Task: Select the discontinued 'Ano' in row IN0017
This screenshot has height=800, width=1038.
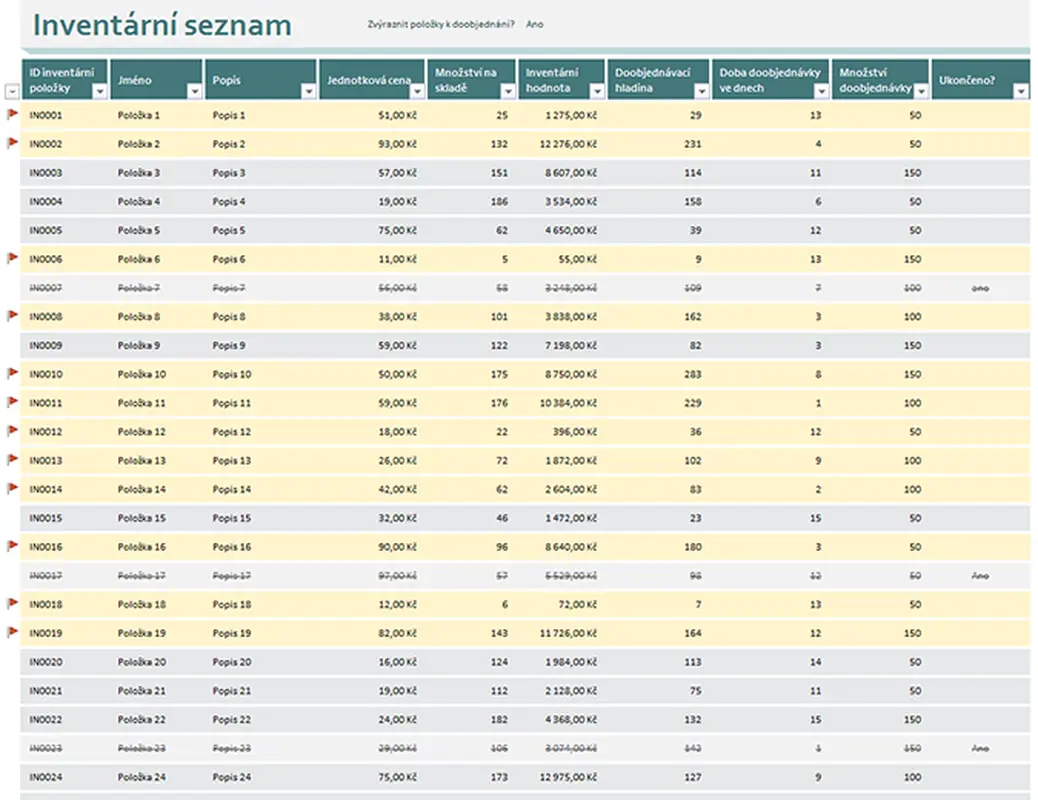Action: tap(980, 576)
